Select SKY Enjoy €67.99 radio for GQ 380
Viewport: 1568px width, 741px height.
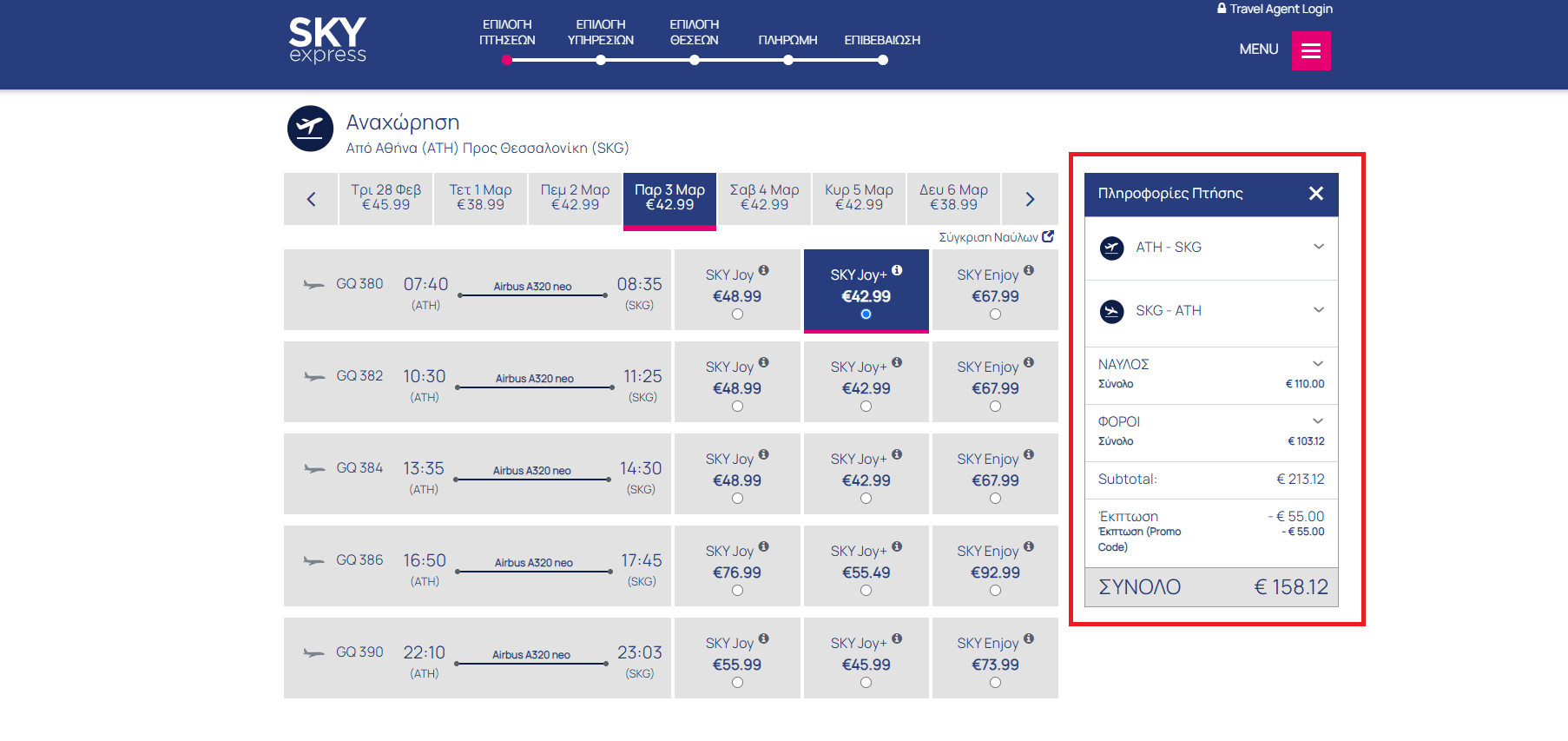pos(995,314)
